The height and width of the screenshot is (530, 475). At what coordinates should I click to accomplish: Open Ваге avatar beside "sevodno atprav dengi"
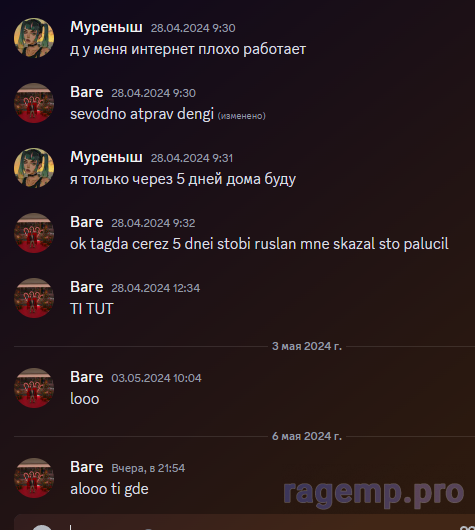(34, 103)
